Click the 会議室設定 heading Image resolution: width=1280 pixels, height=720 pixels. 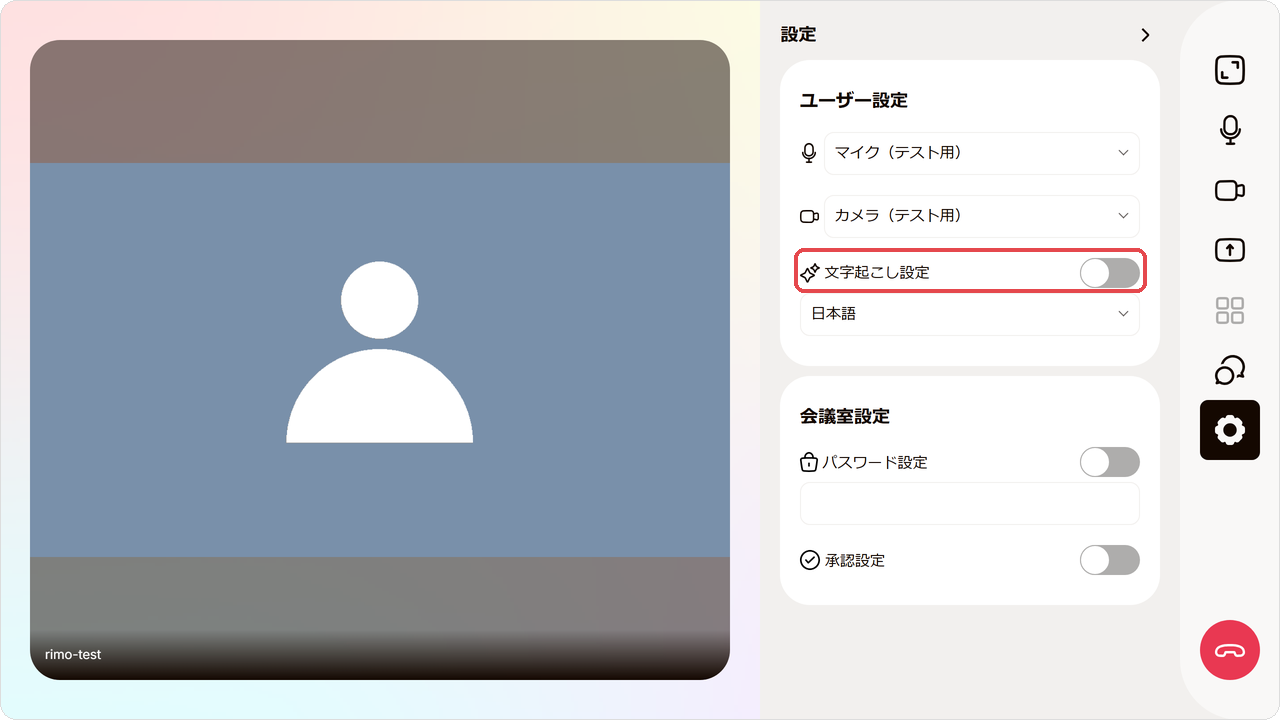(845, 416)
